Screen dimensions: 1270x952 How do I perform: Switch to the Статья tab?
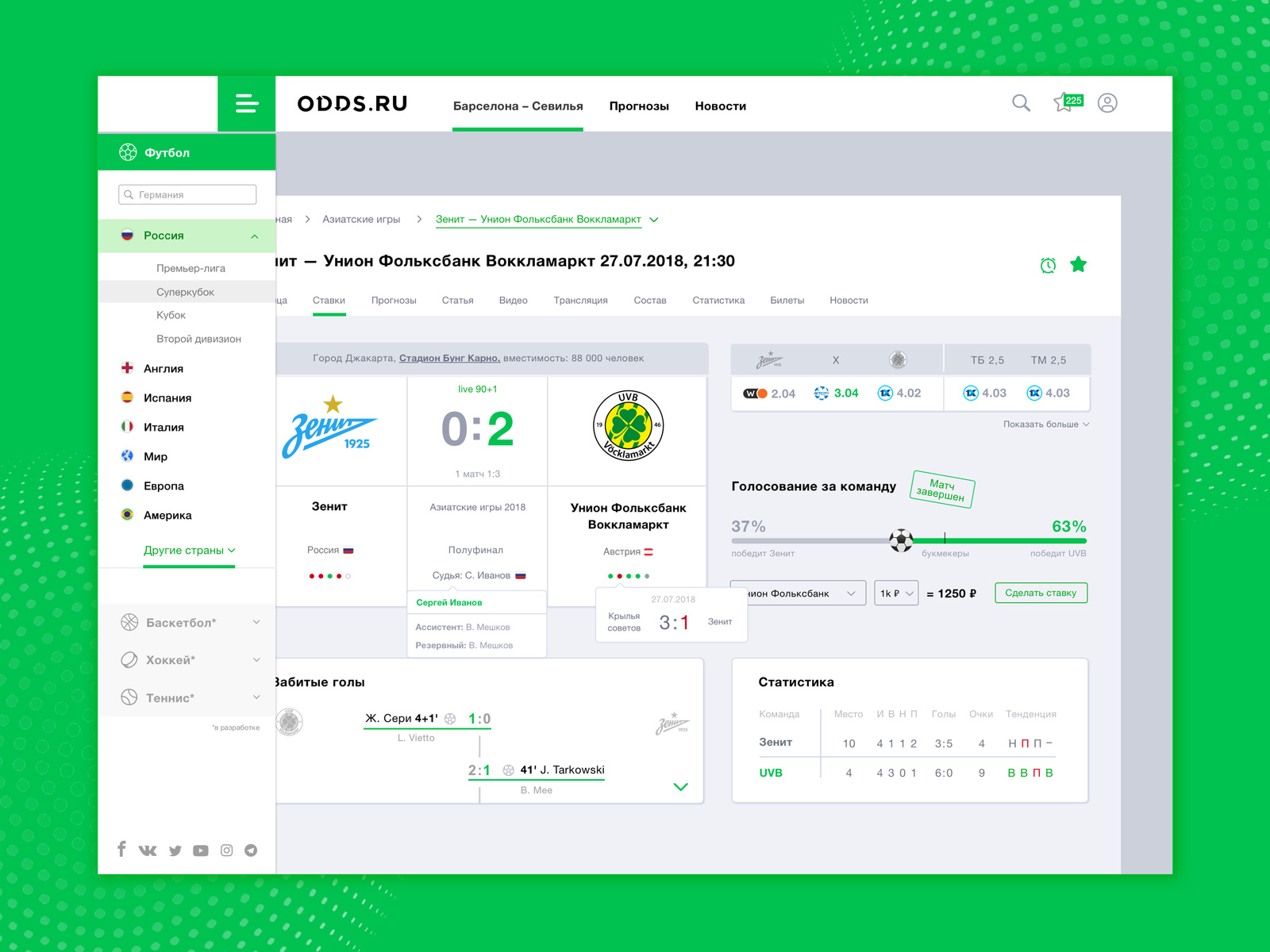pos(457,301)
